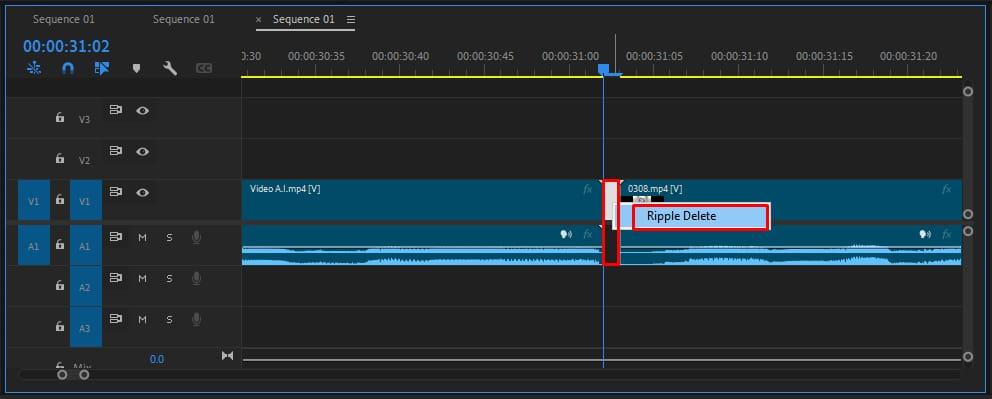Click the blue playhead marker on ruler
The height and width of the screenshot is (399, 992).
click(x=604, y=69)
